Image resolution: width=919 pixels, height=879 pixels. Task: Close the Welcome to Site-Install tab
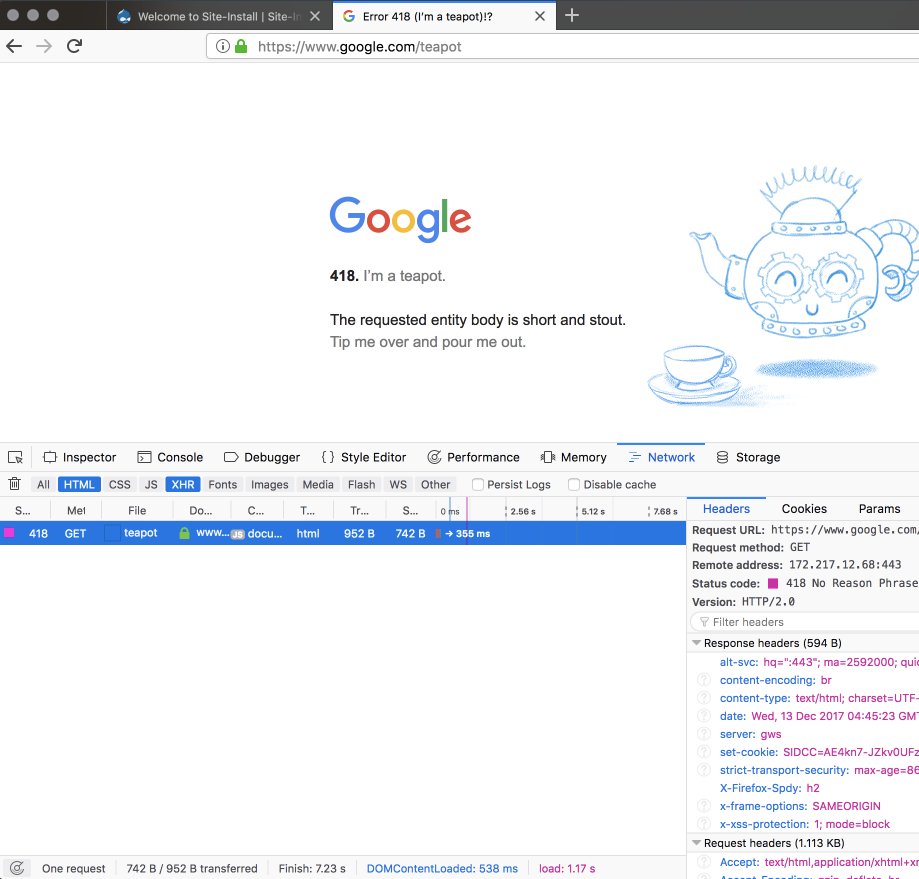(315, 16)
